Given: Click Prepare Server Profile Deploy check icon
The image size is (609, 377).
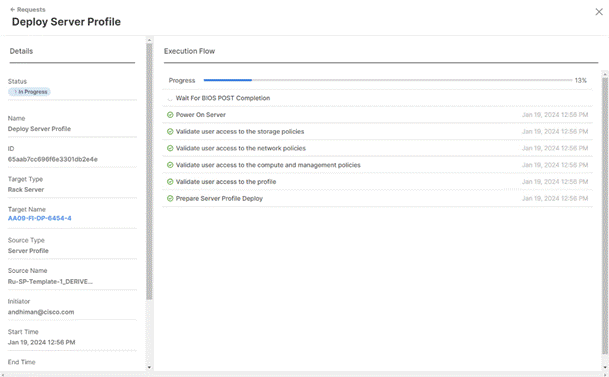Looking at the screenshot, I should 170,198.
